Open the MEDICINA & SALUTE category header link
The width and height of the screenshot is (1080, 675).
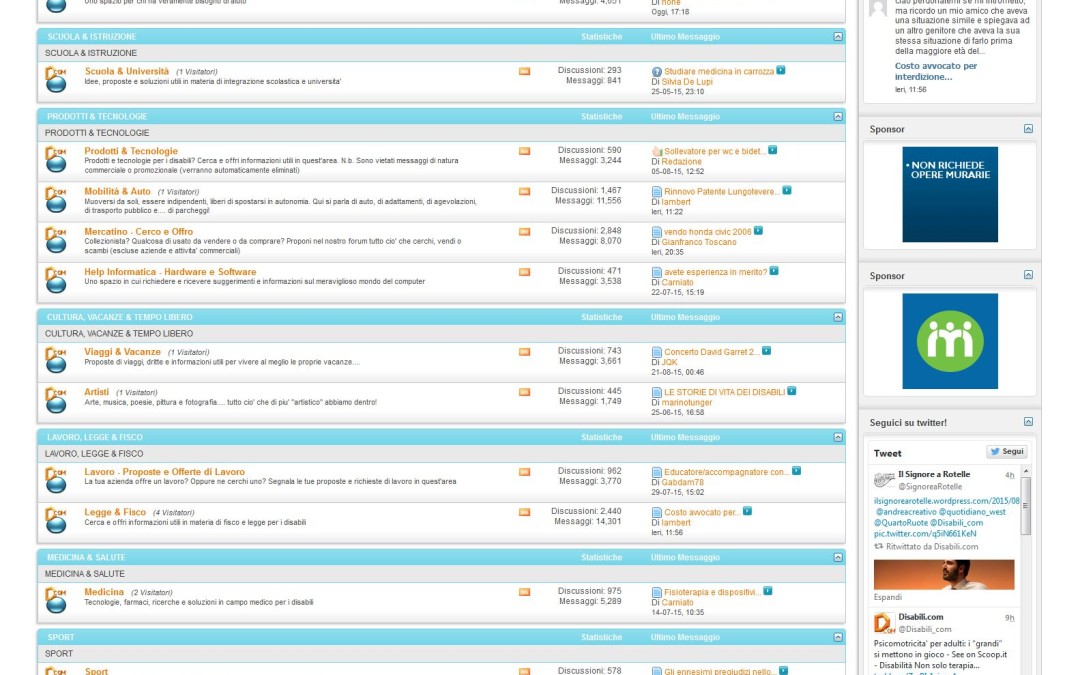pos(86,557)
